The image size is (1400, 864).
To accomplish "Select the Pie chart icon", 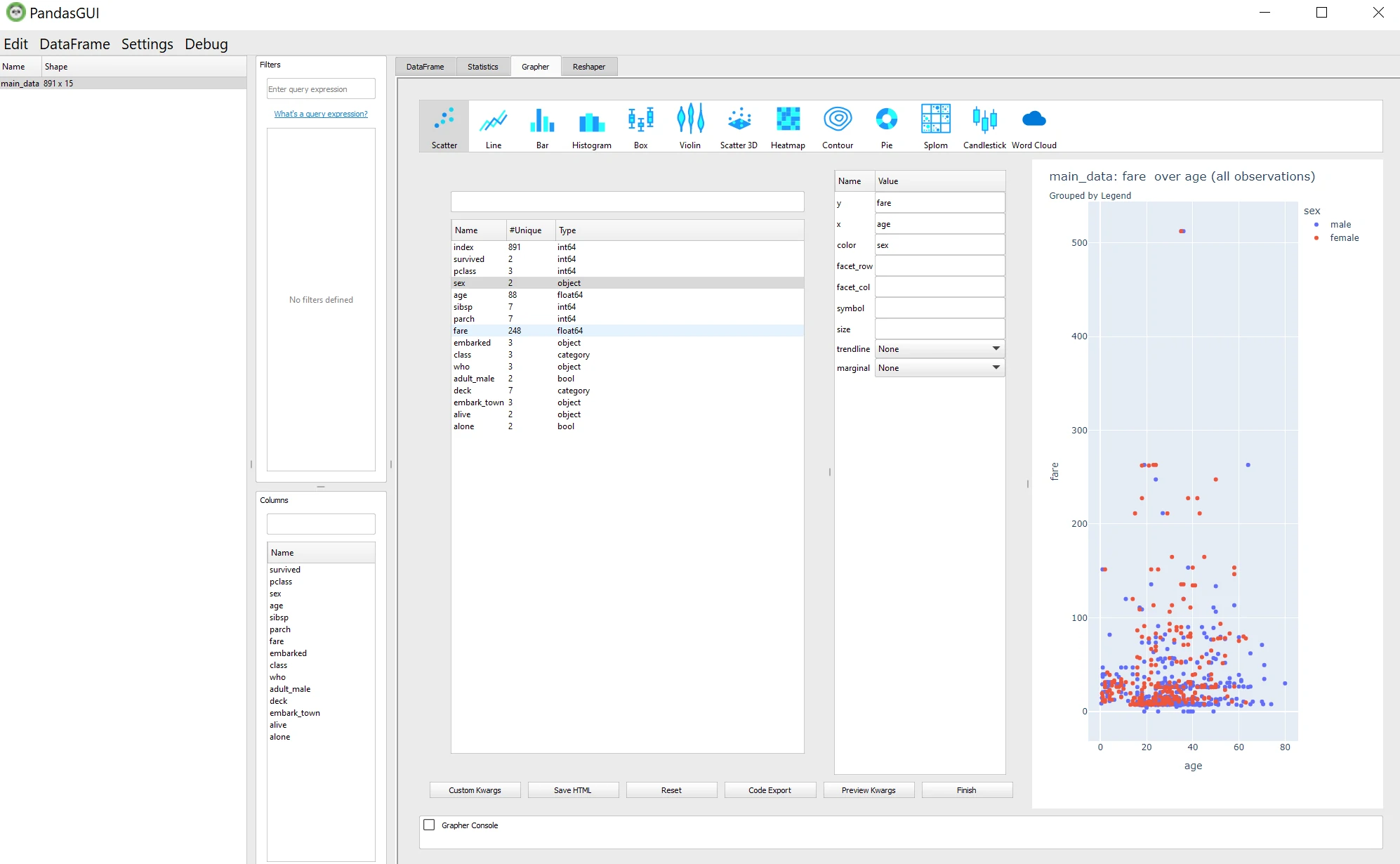I will click(x=886, y=126).
